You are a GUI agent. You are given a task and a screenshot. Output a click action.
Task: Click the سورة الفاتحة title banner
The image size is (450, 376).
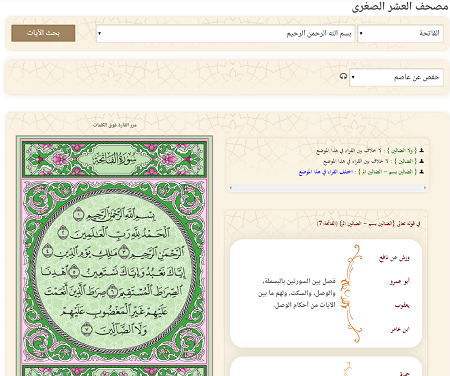pyautogui.click(x=114, y=160)
